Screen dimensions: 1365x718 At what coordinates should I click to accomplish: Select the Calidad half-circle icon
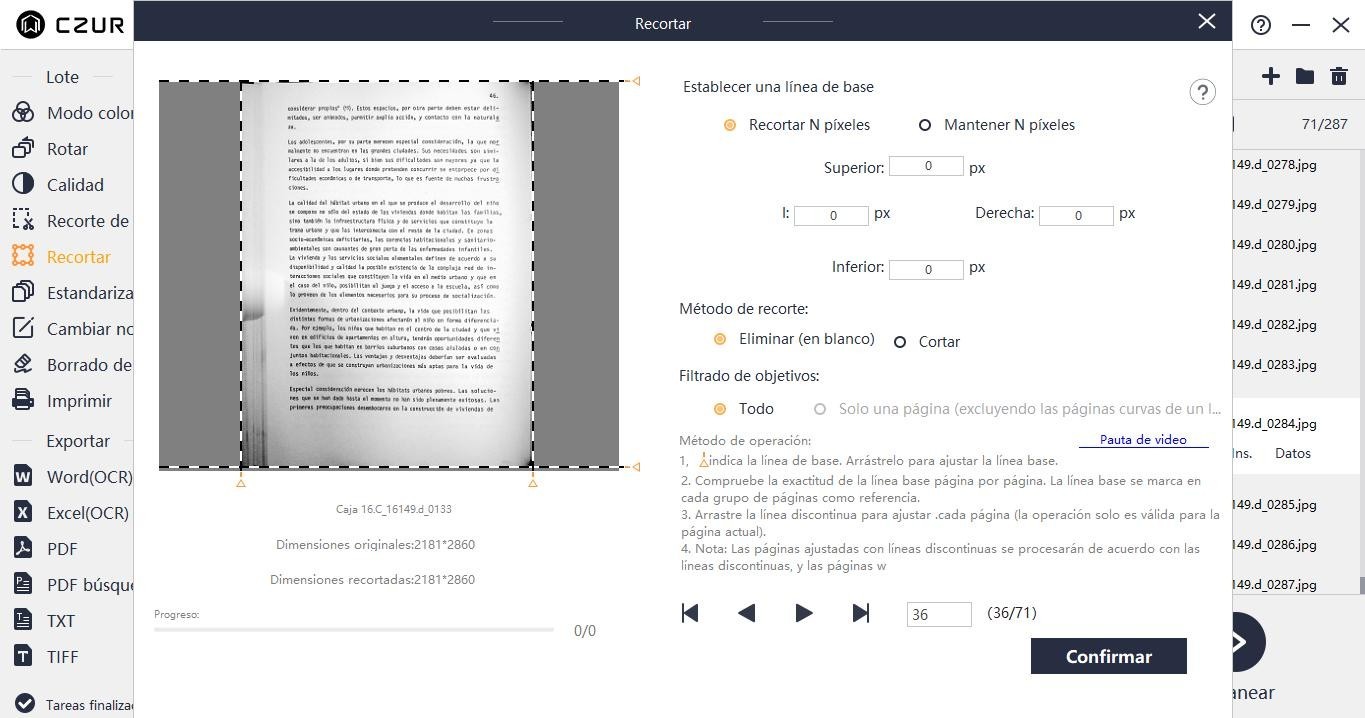point(23,184)
